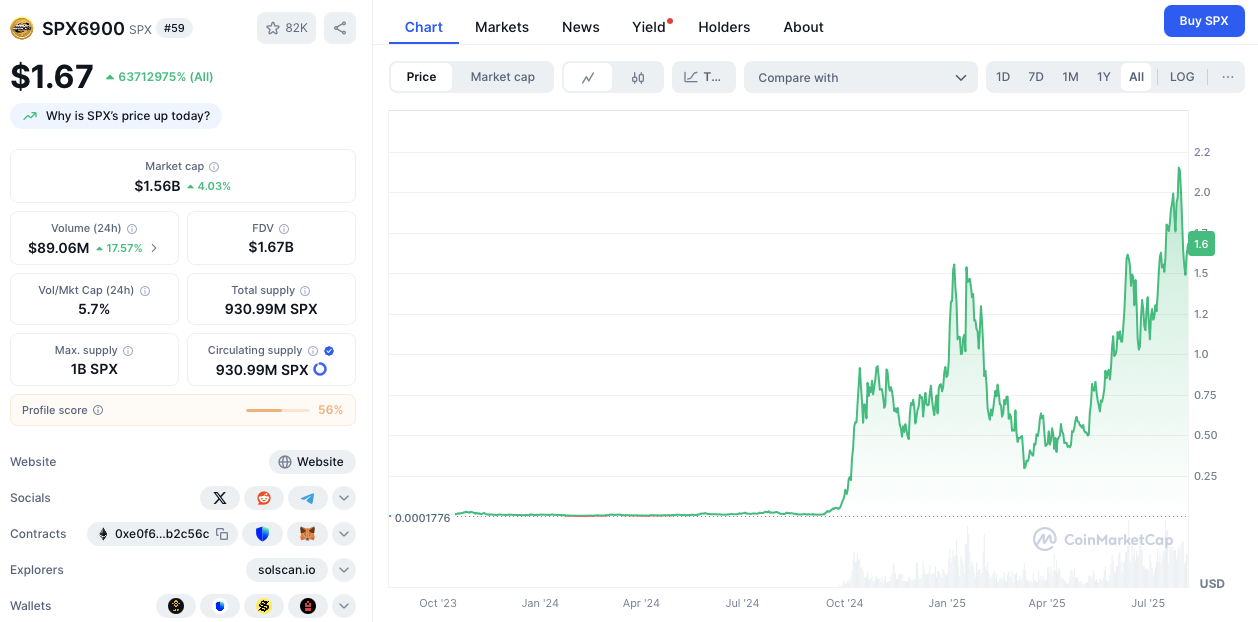Show Profile score info icon
1258x622 pixels.
point(98,410)
